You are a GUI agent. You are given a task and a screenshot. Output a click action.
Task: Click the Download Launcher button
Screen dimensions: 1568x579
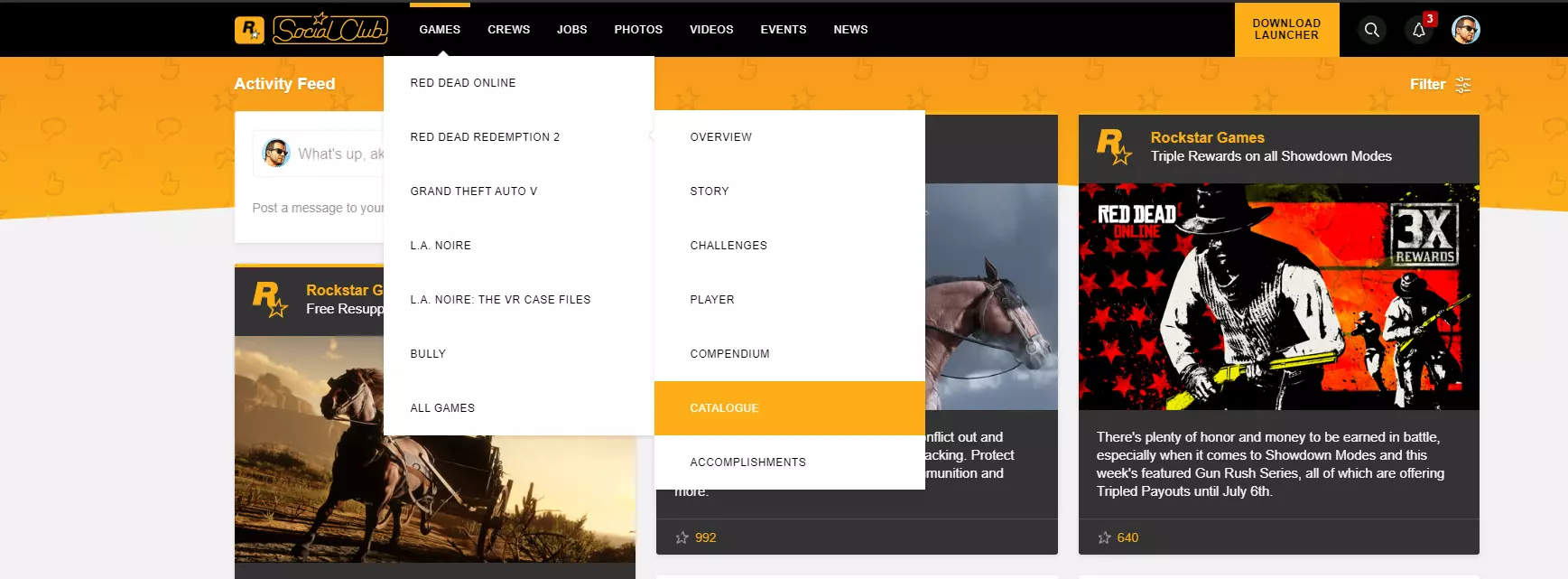click(1286, 29)
